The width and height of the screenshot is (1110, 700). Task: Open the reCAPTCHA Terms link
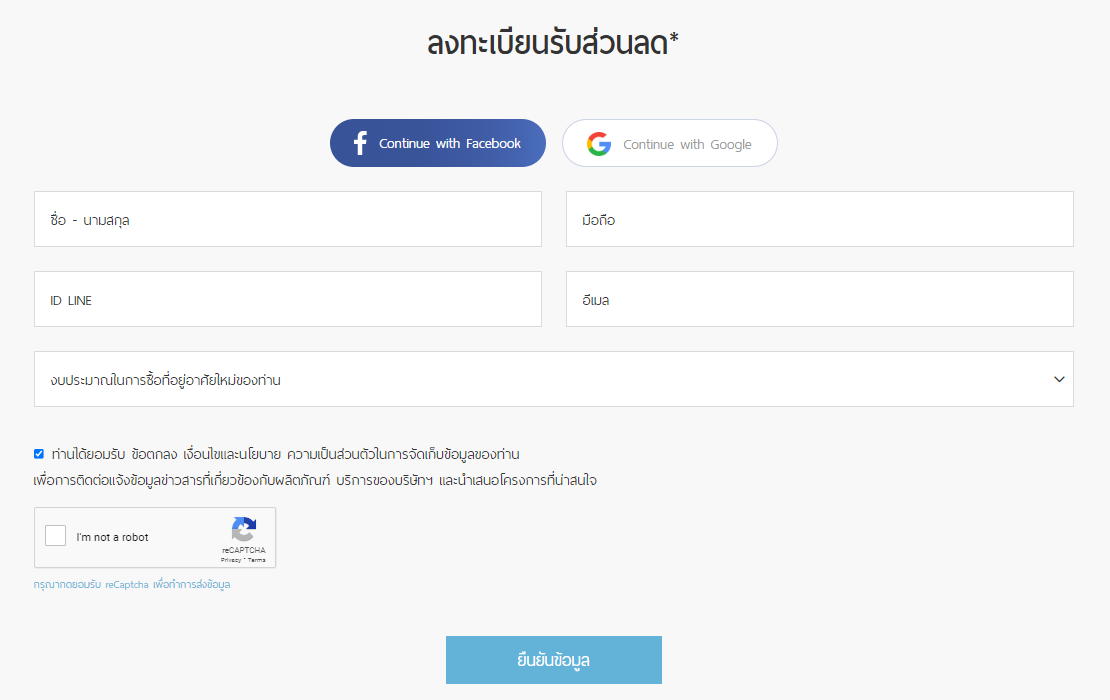256,560
